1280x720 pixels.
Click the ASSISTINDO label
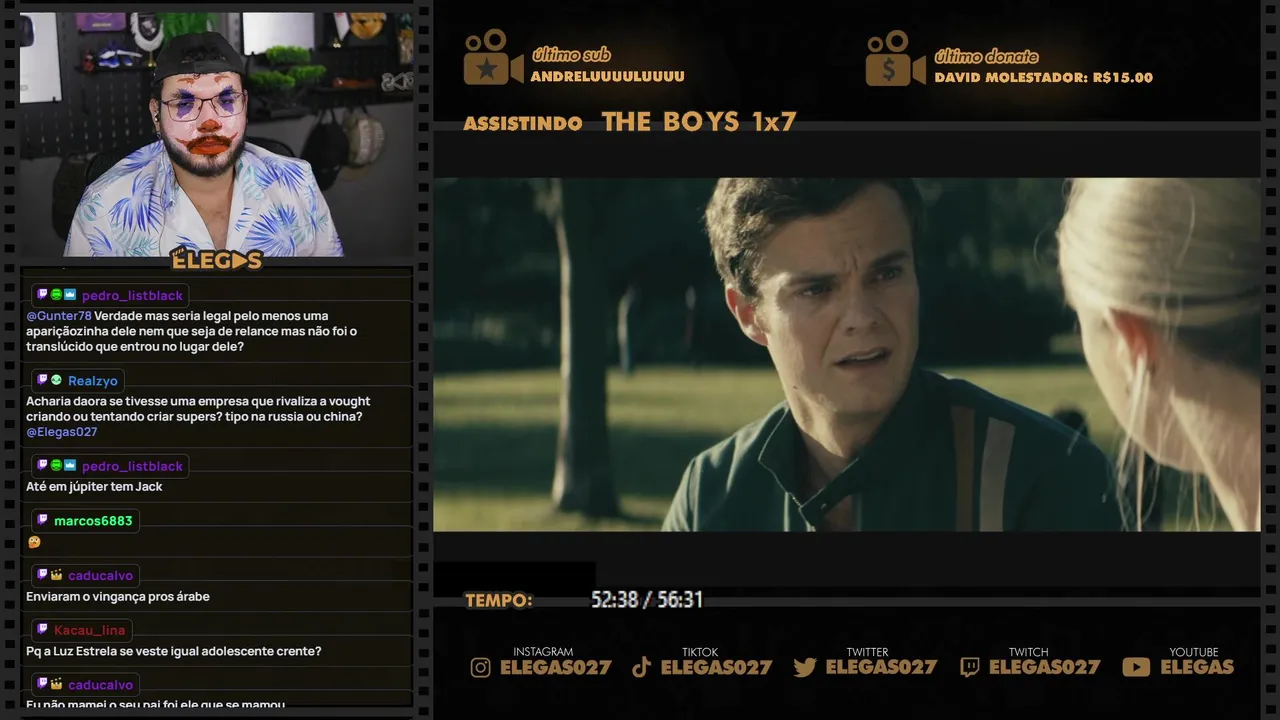click(x=523, y=124)
